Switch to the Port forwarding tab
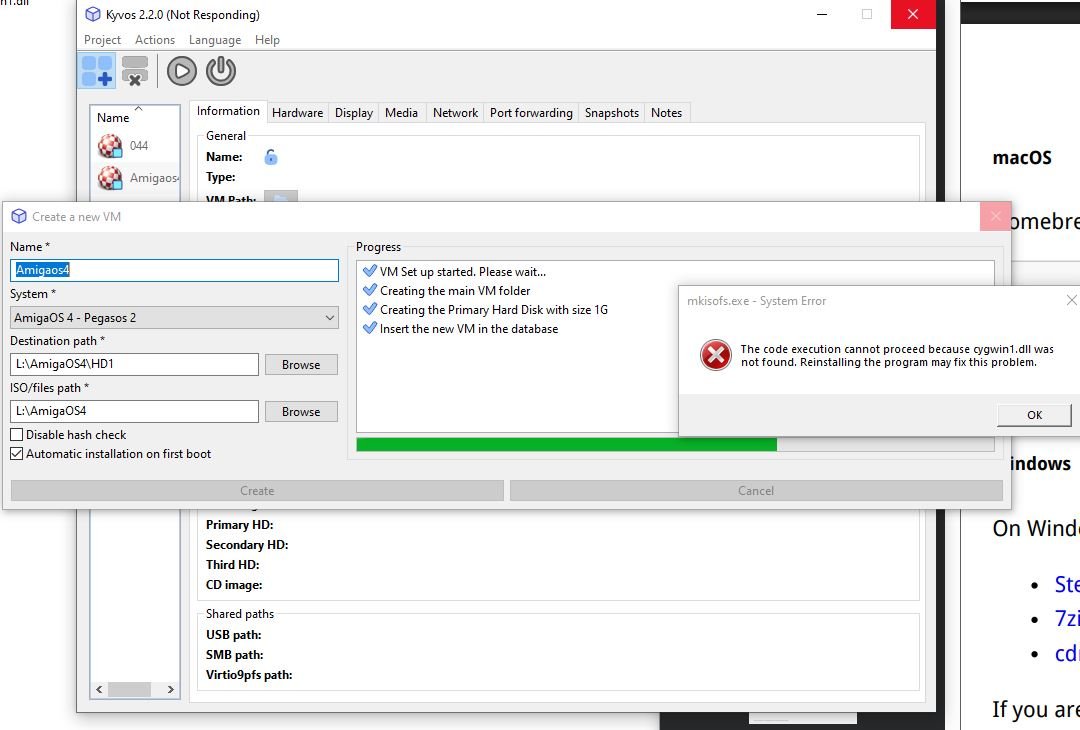This screenshot has width=1080, height=730. 531,113
